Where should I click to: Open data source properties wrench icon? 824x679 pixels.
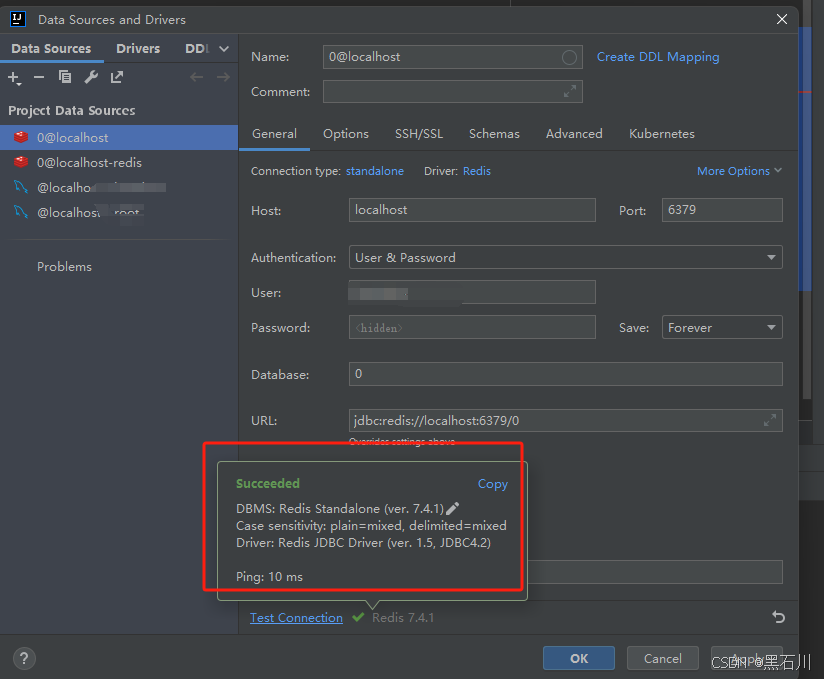click(x=89, y=77)
